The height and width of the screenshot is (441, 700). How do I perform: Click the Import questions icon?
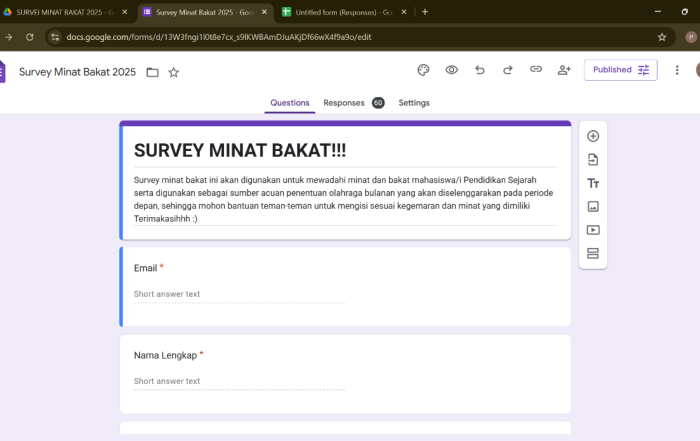click(593, 160)
